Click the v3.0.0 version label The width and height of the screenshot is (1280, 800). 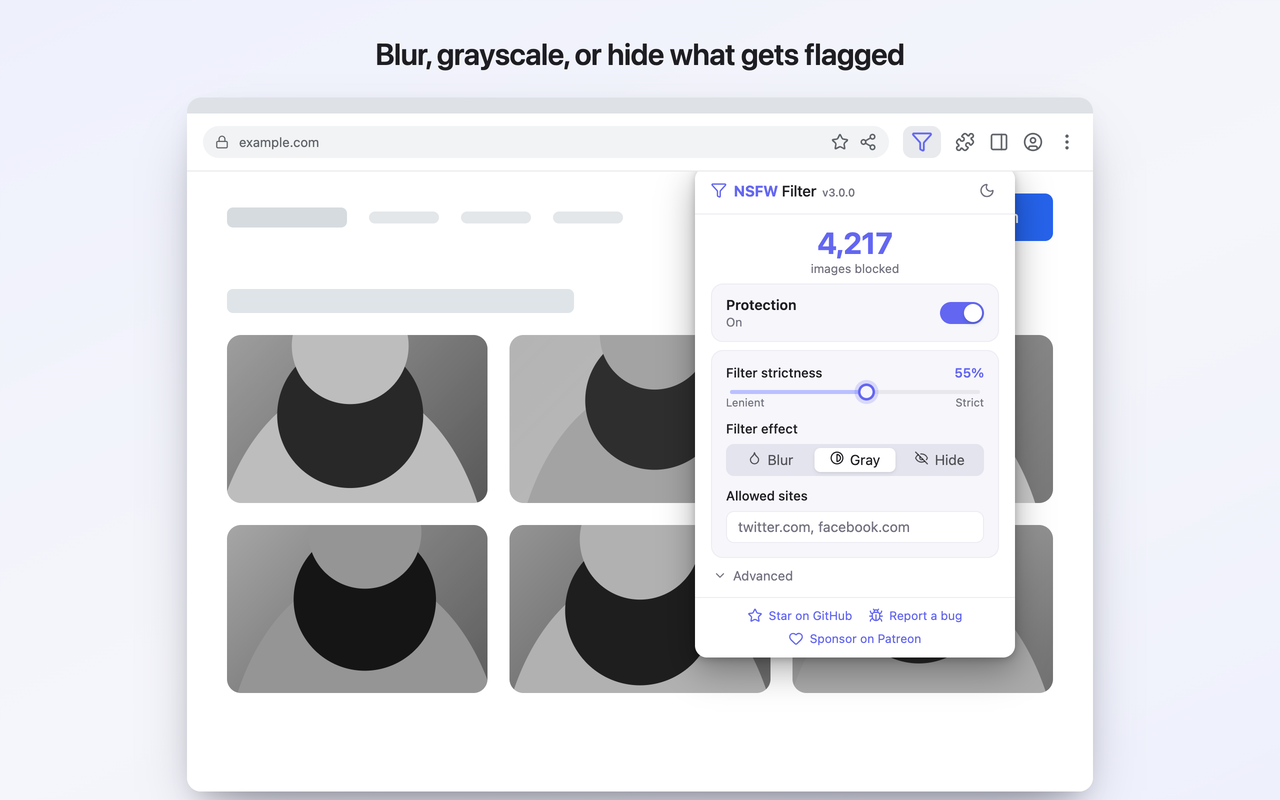[x=838, y=192]
